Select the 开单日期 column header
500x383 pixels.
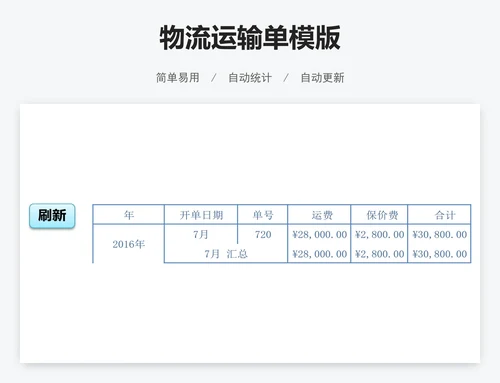click(201, 215)
